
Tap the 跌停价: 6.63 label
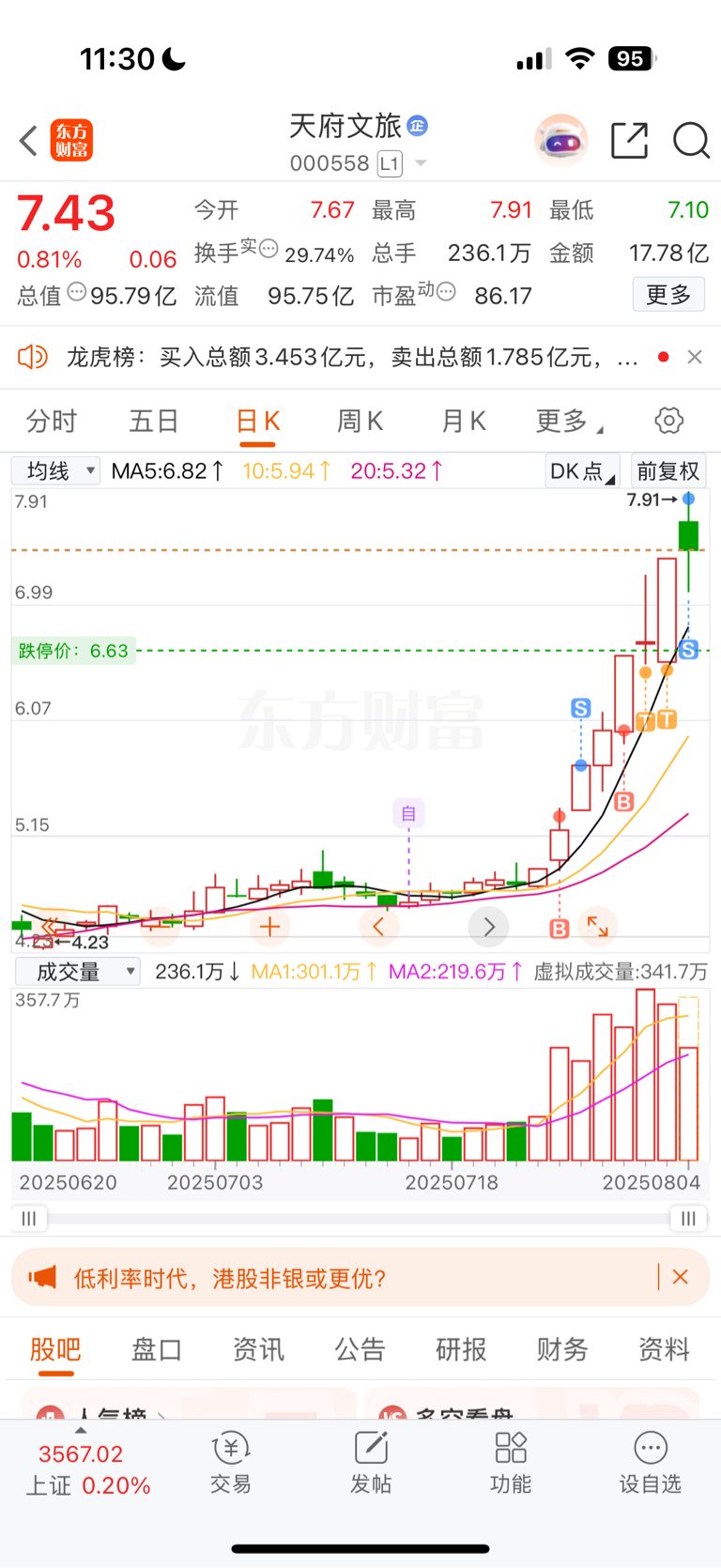click(x=73, y=651)
